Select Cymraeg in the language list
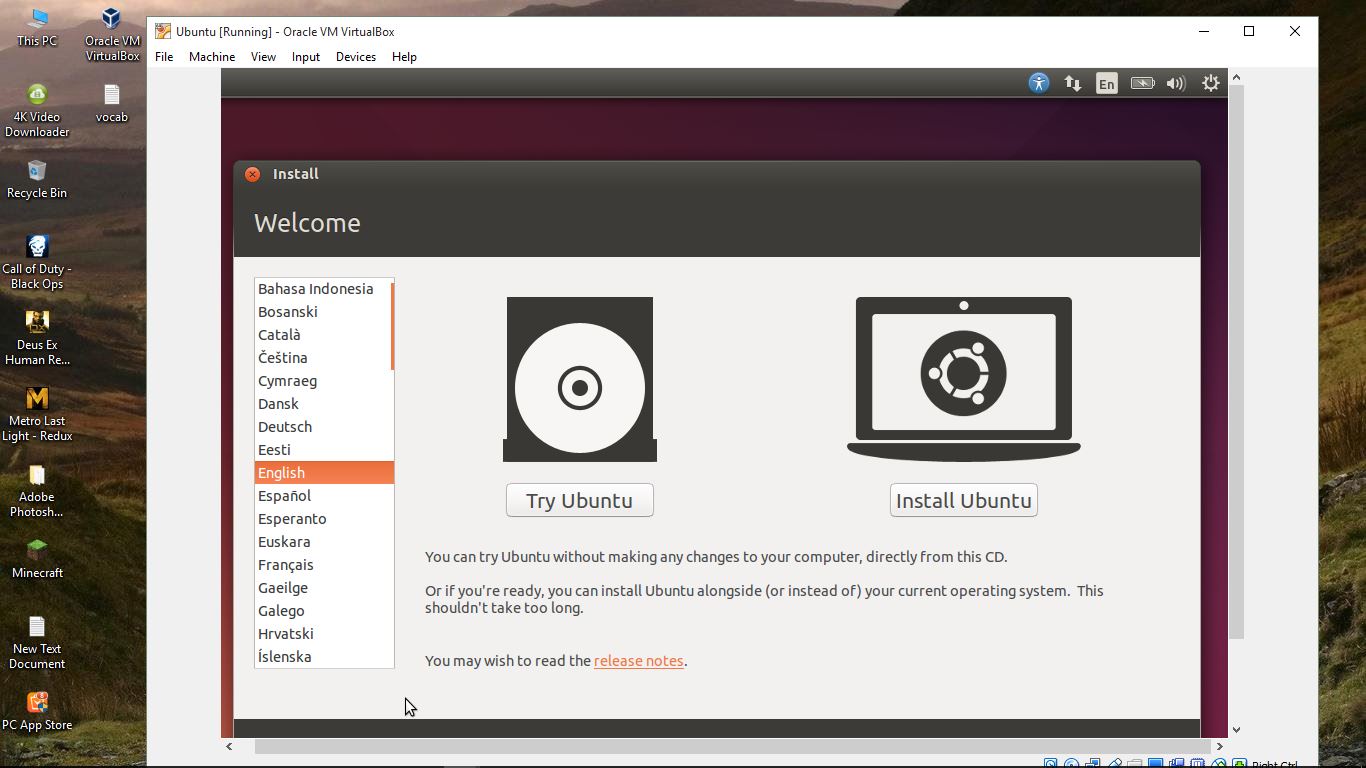 coord(323,381)
